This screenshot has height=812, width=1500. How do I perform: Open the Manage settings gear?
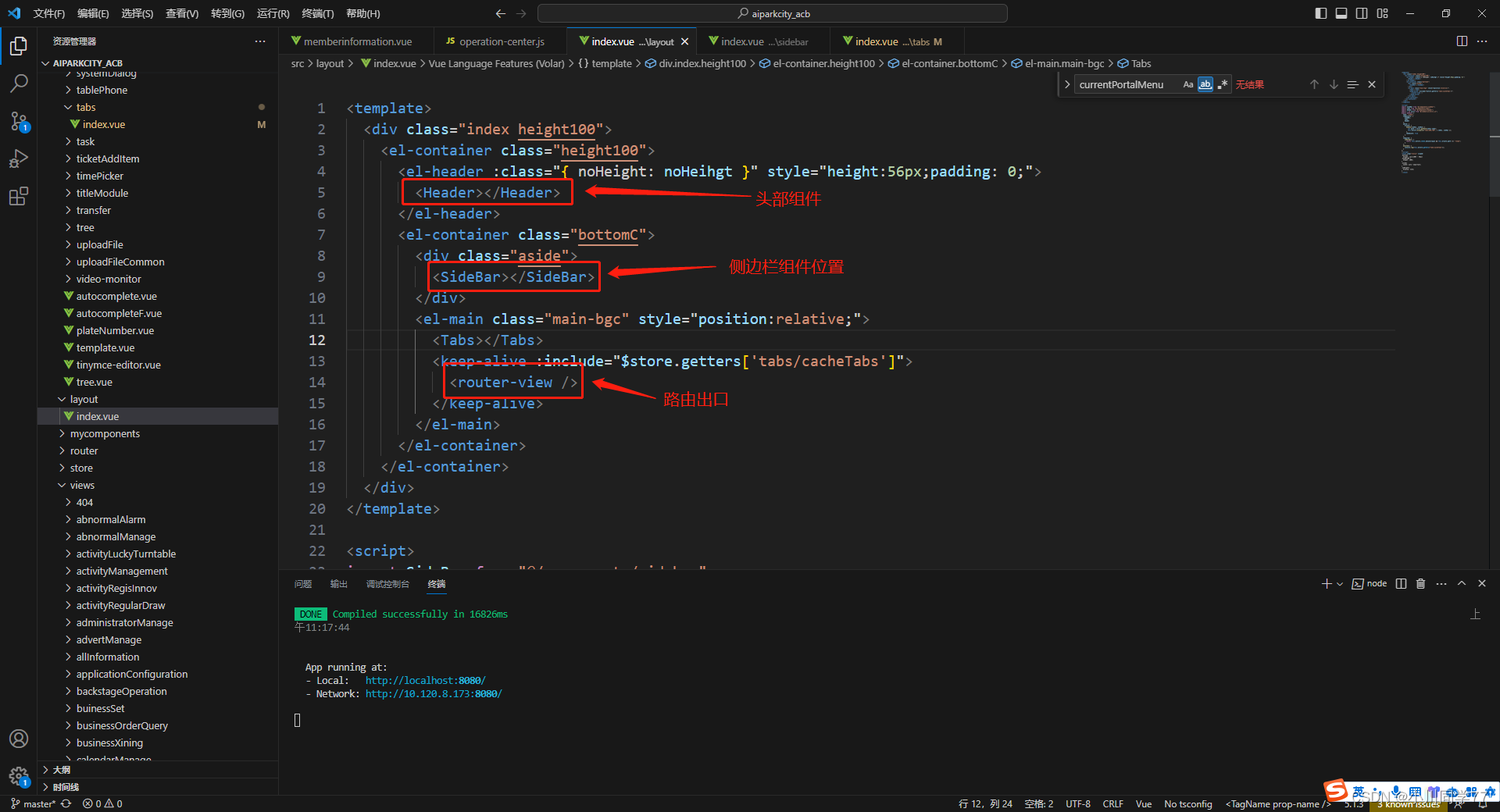point(19,776)
